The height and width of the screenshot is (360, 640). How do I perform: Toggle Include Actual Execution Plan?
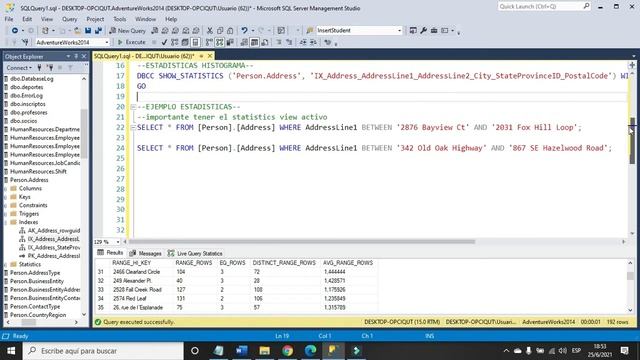[x=209, y=42]
